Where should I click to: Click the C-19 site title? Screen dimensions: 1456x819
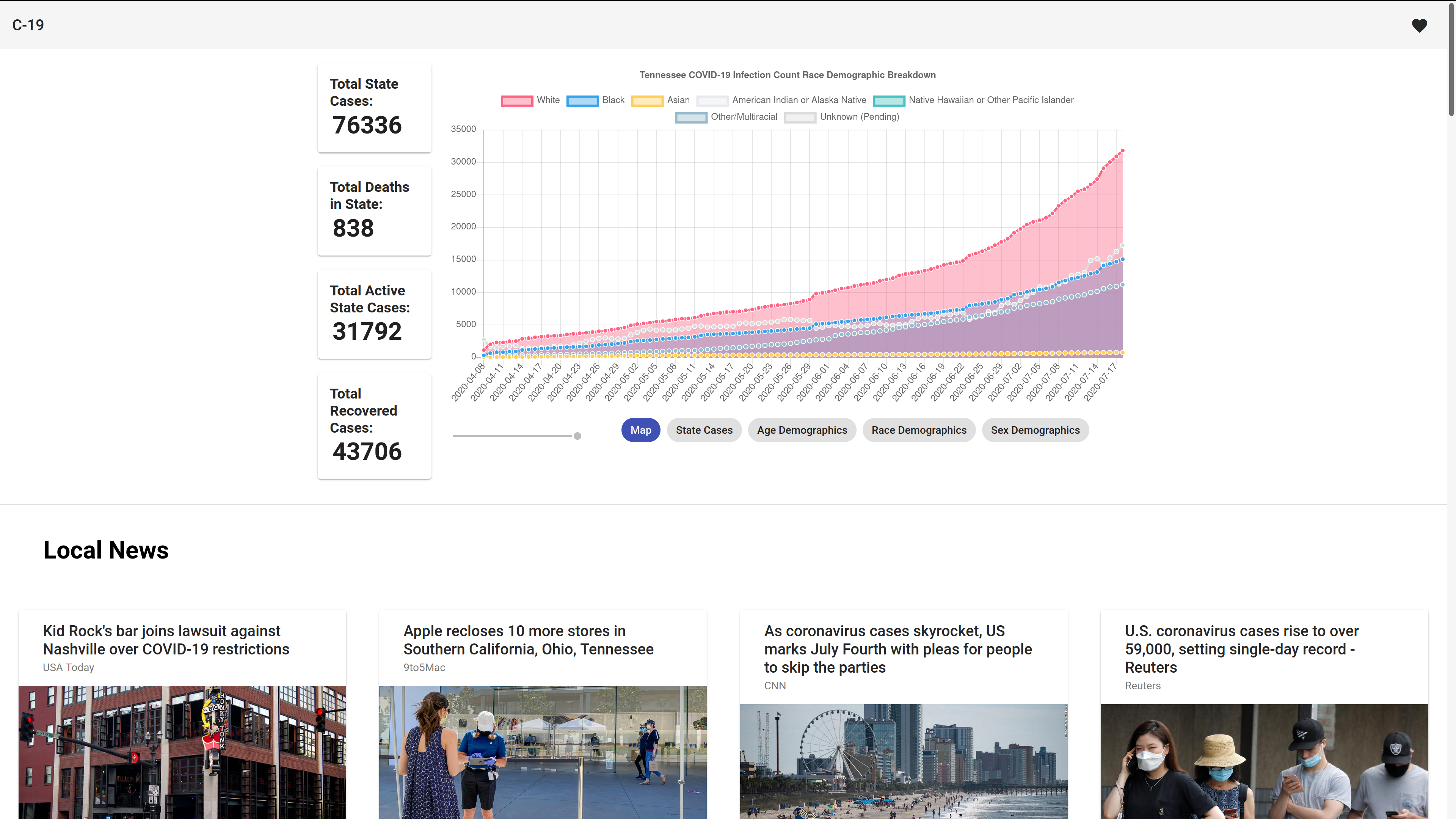click(x=28, y=25)
